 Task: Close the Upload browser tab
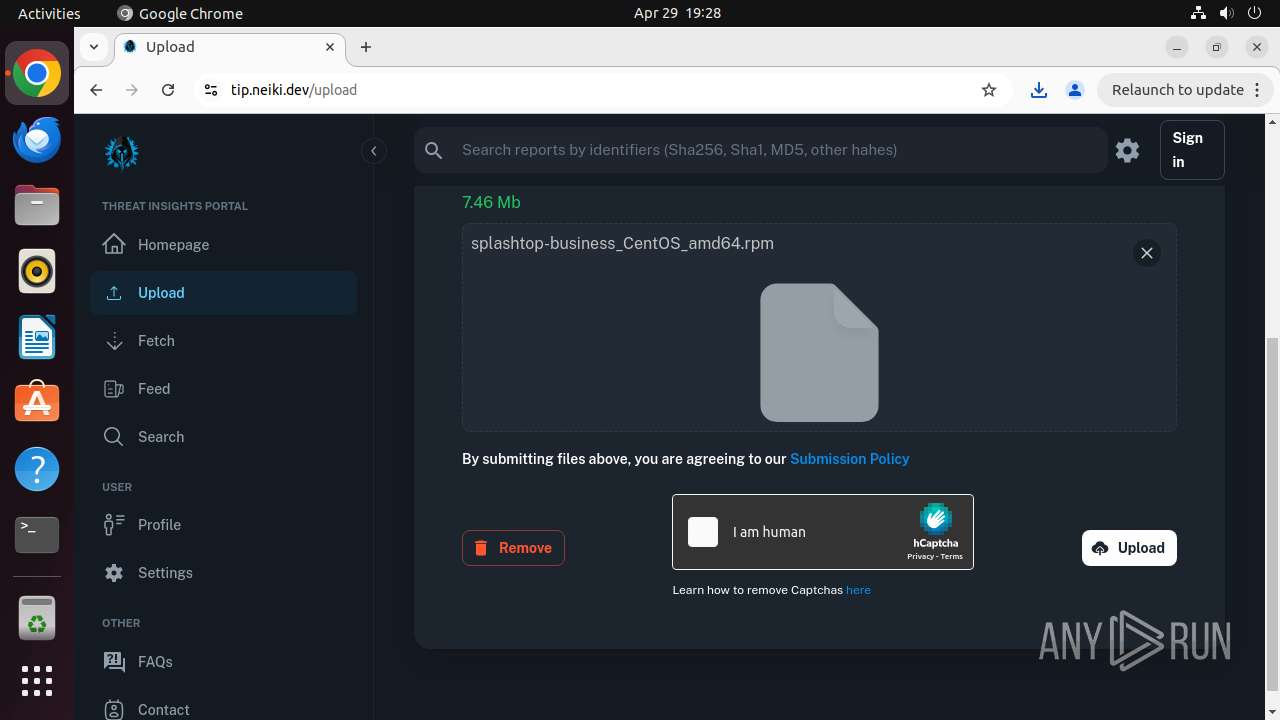point(330,47)
